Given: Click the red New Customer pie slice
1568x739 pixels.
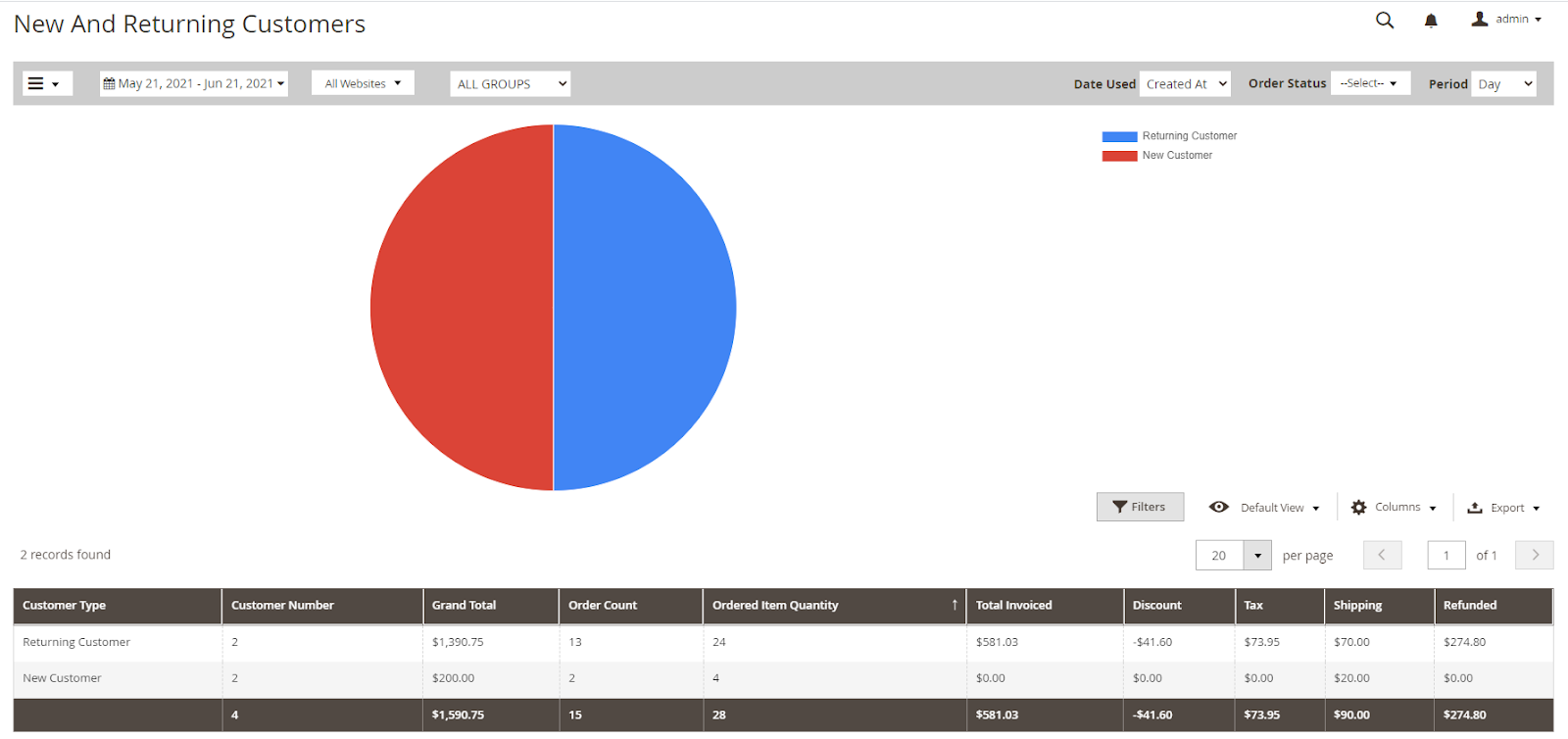Looking at the screenshot, I should (x=461, y=308).
